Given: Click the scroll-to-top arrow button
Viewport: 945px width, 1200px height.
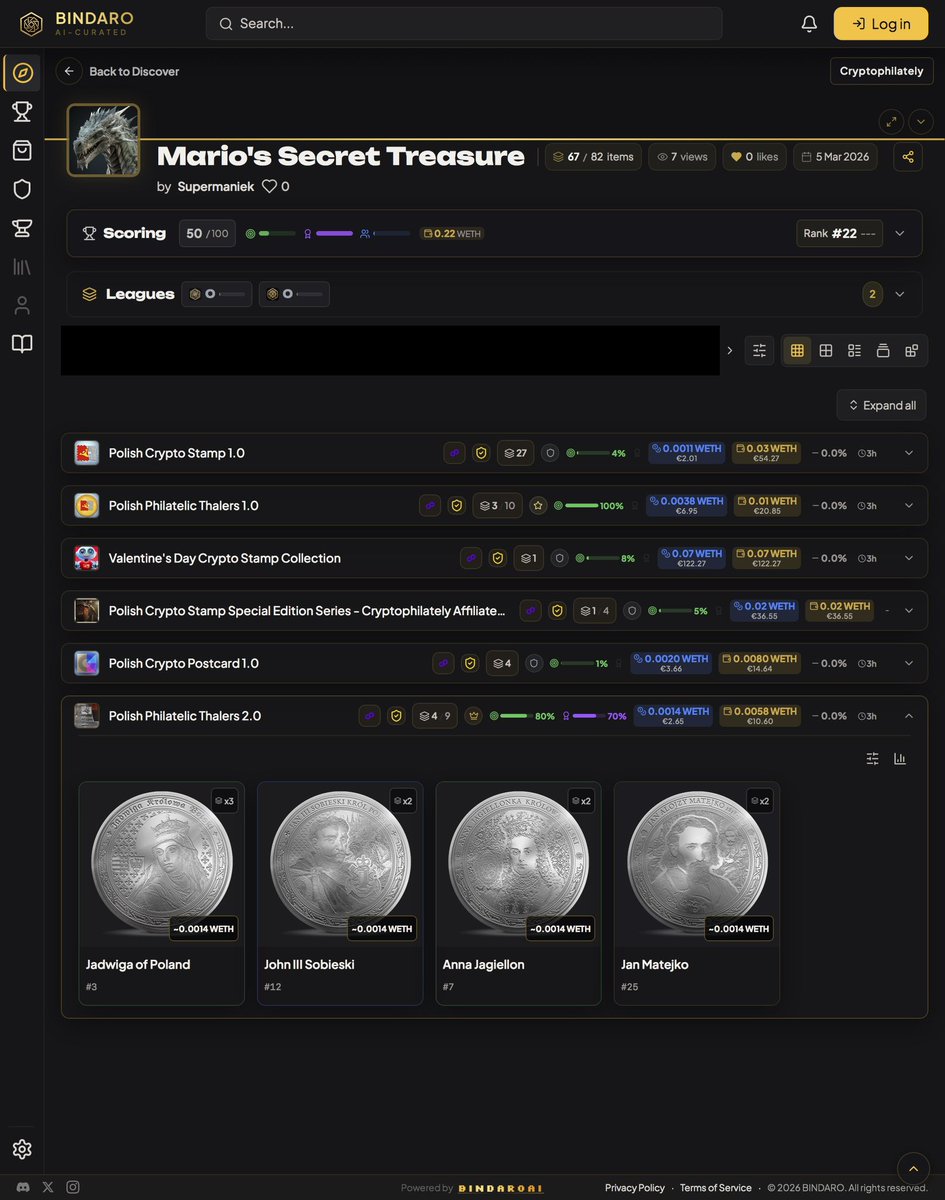Looking at the screenshot, I should click(913, 1168).
